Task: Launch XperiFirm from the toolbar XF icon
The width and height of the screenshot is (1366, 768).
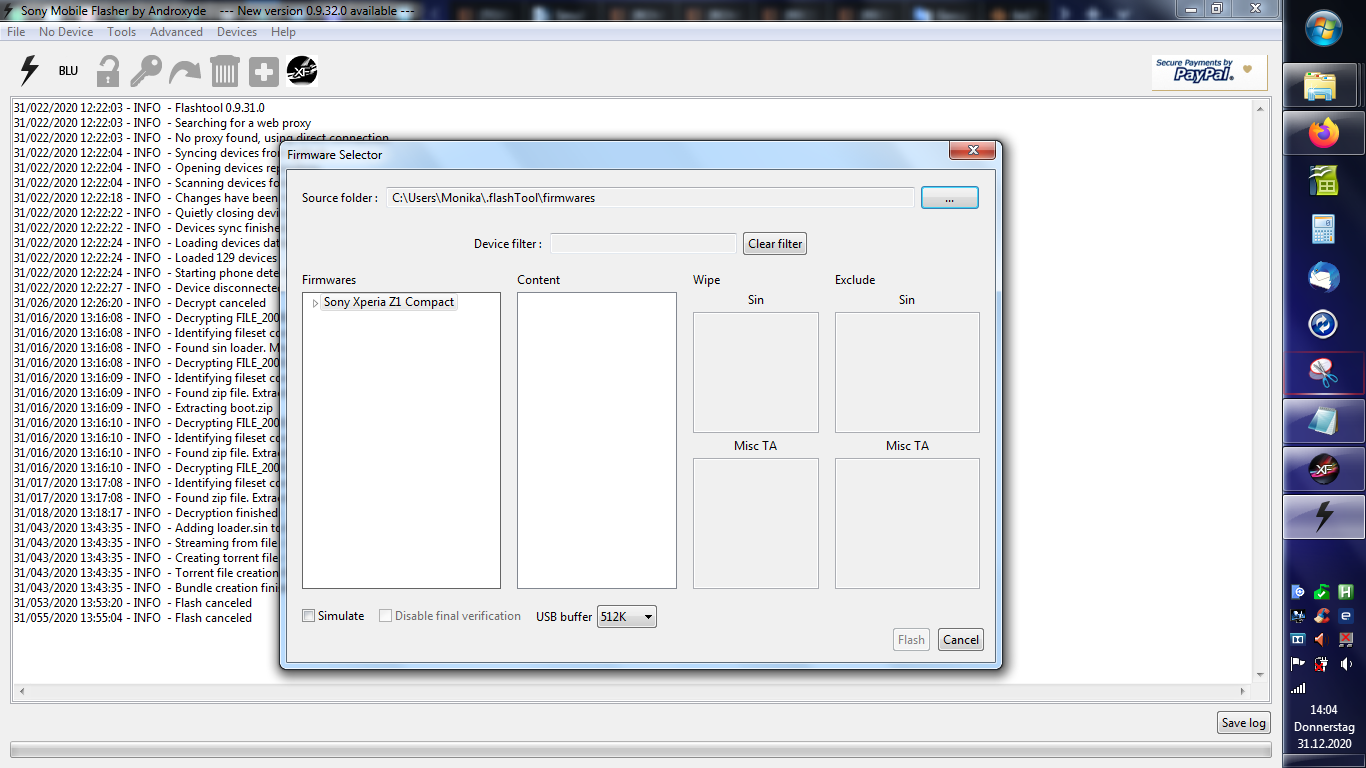Action: tap(302, 71)
